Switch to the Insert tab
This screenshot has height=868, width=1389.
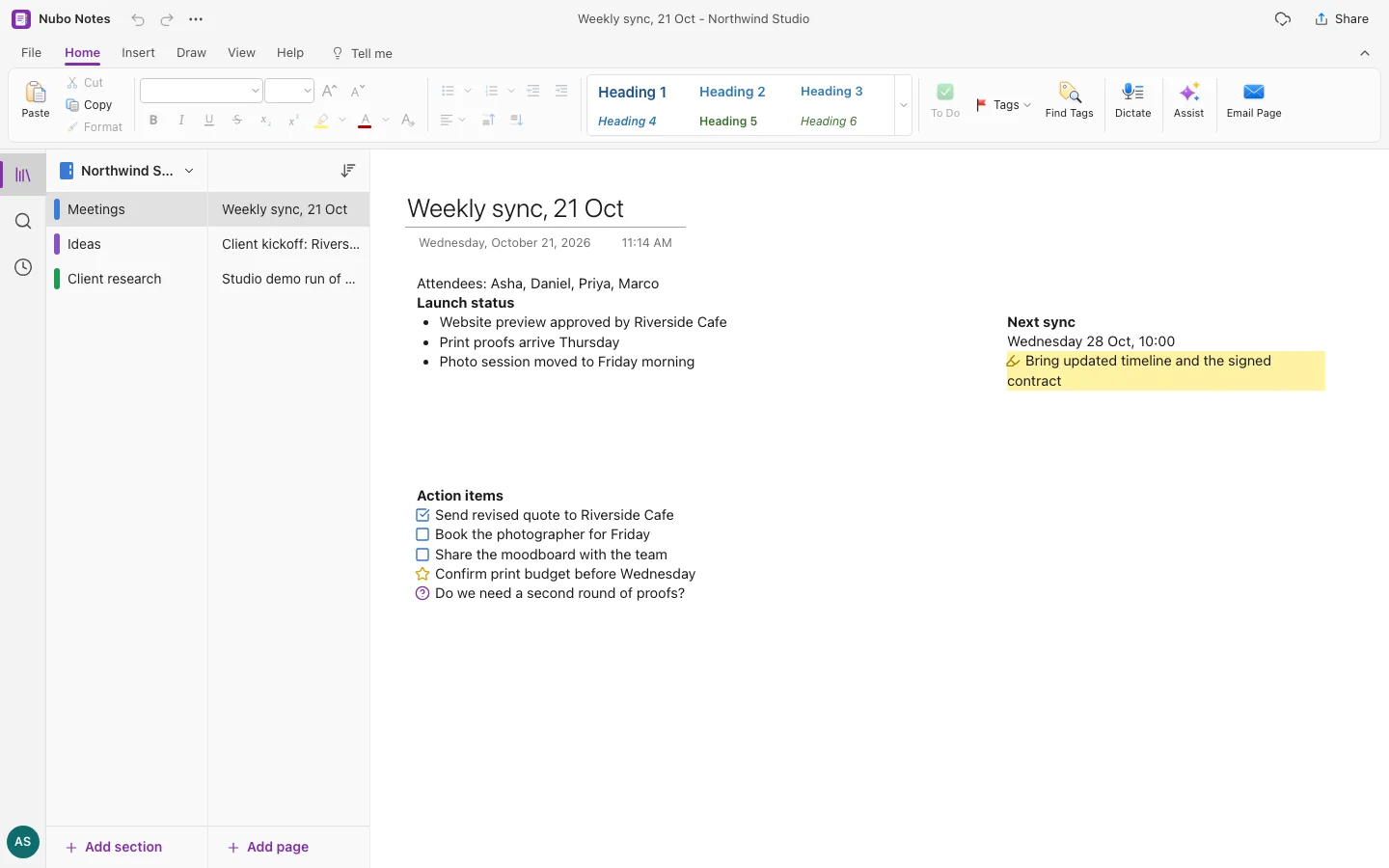pos(138,53)
